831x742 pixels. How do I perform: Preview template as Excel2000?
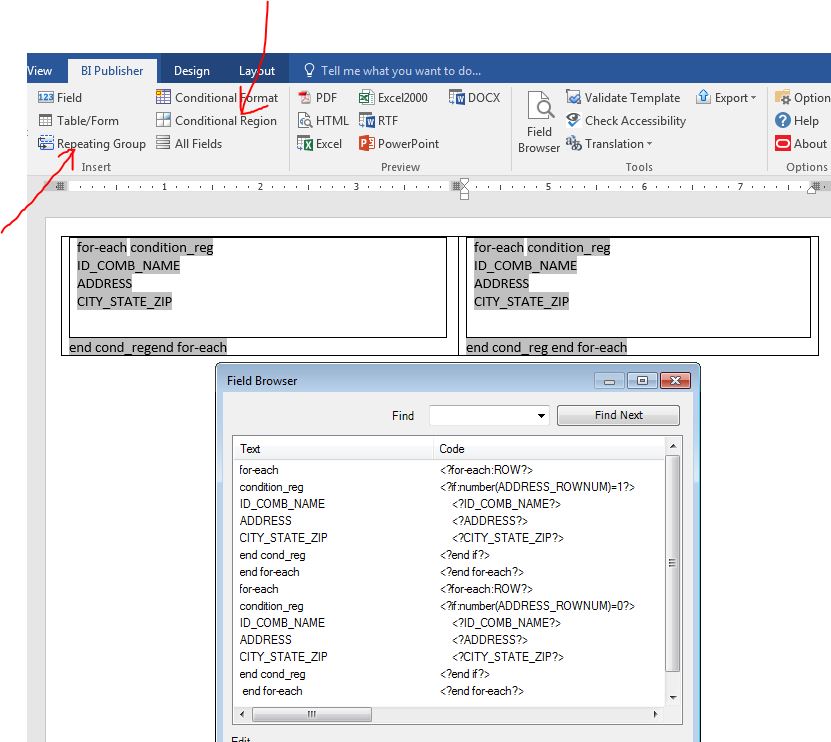point(393,98)
